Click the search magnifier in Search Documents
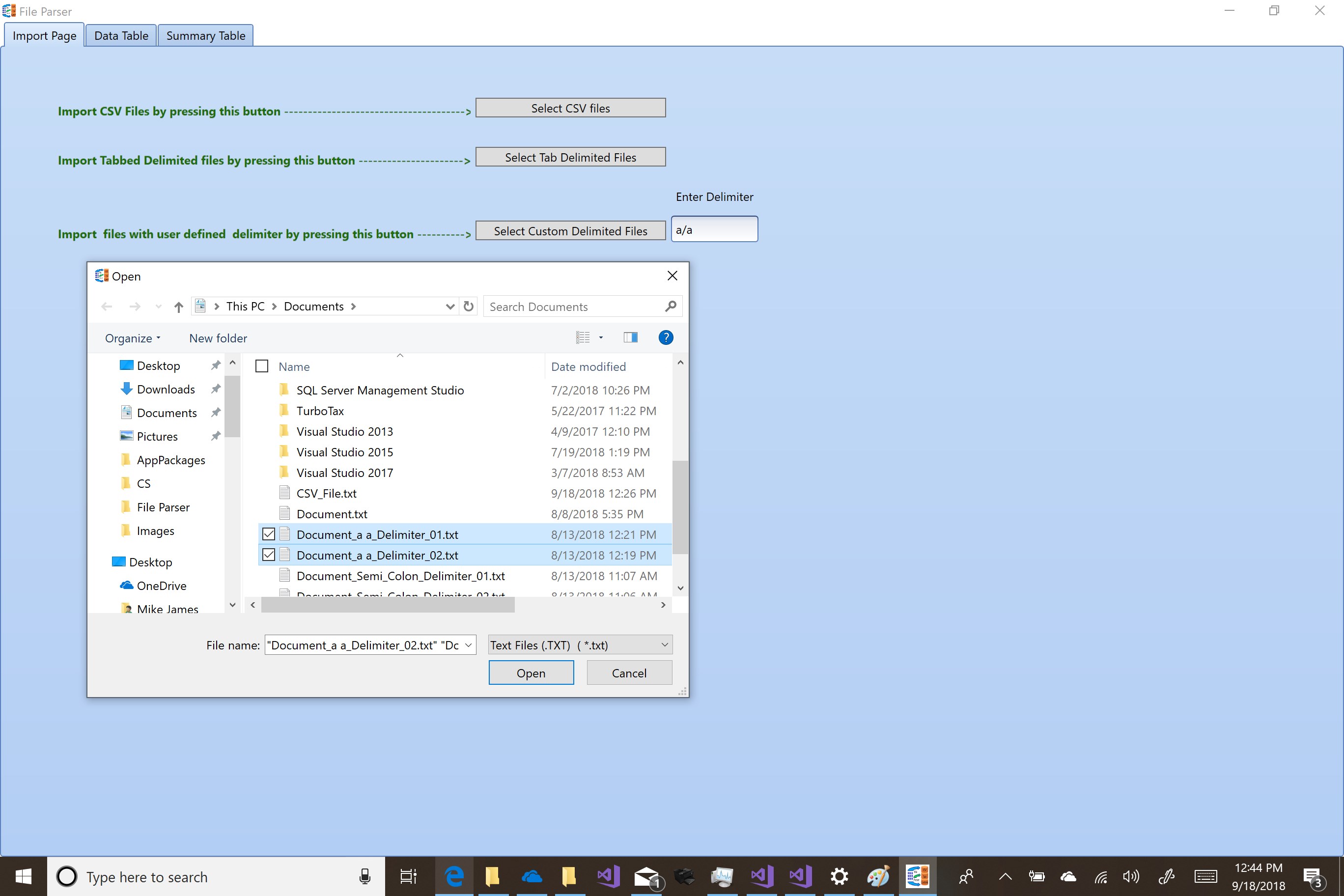This screenshot has width=1344, height=896. 671,307
